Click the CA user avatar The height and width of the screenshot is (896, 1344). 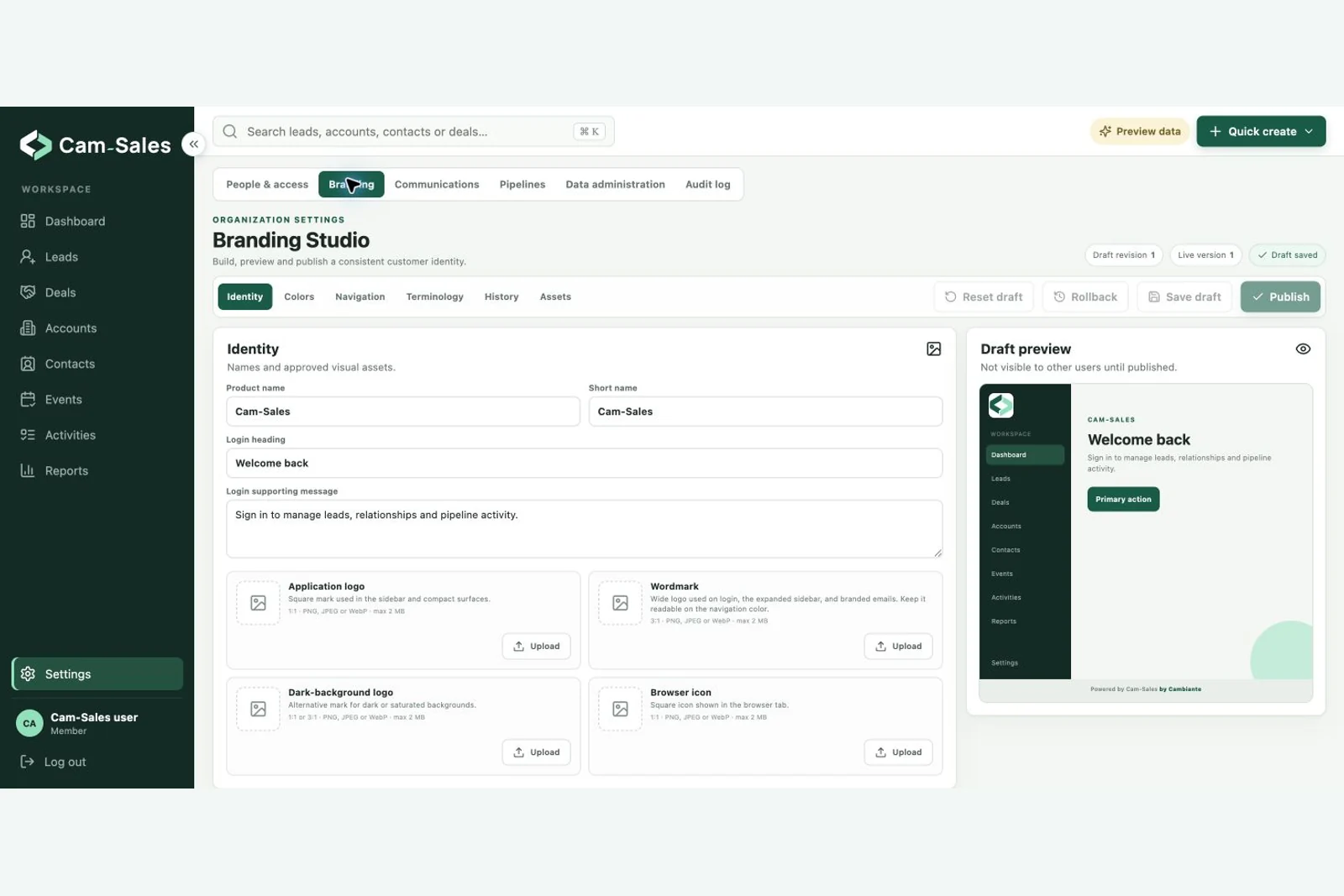29,723
